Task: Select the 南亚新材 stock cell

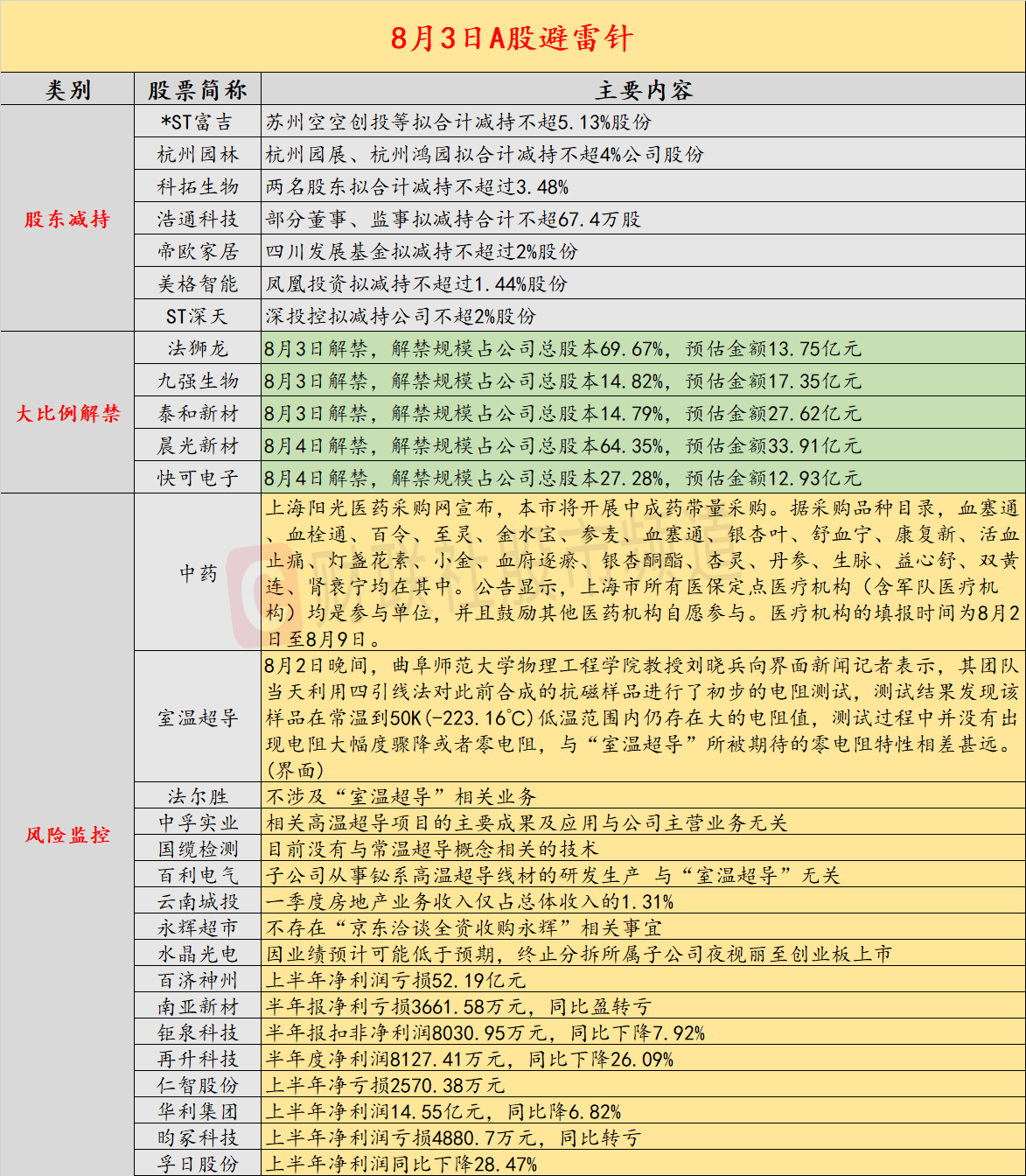Action: tap(198, 1006)
